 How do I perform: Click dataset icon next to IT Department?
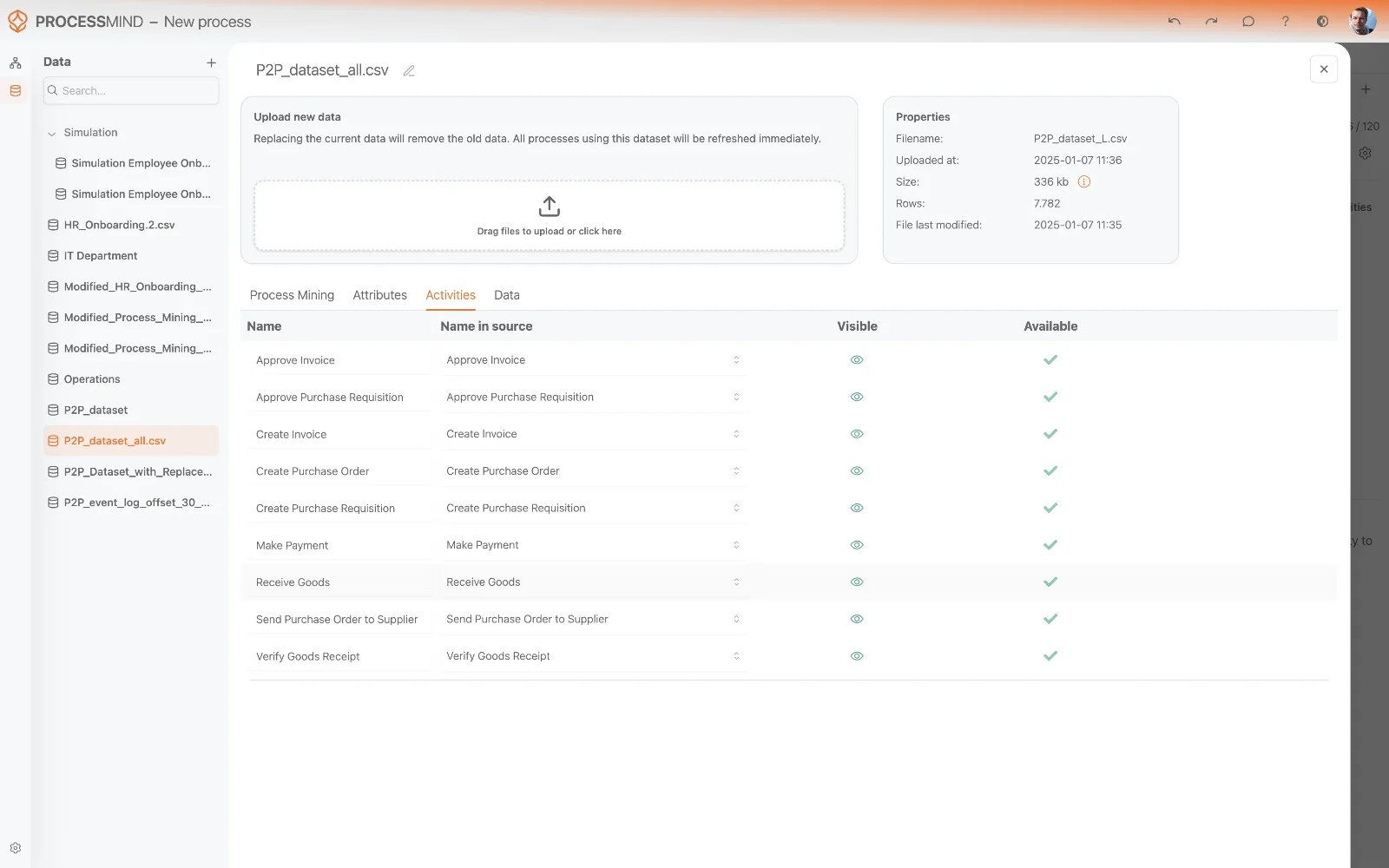point(53,256)
